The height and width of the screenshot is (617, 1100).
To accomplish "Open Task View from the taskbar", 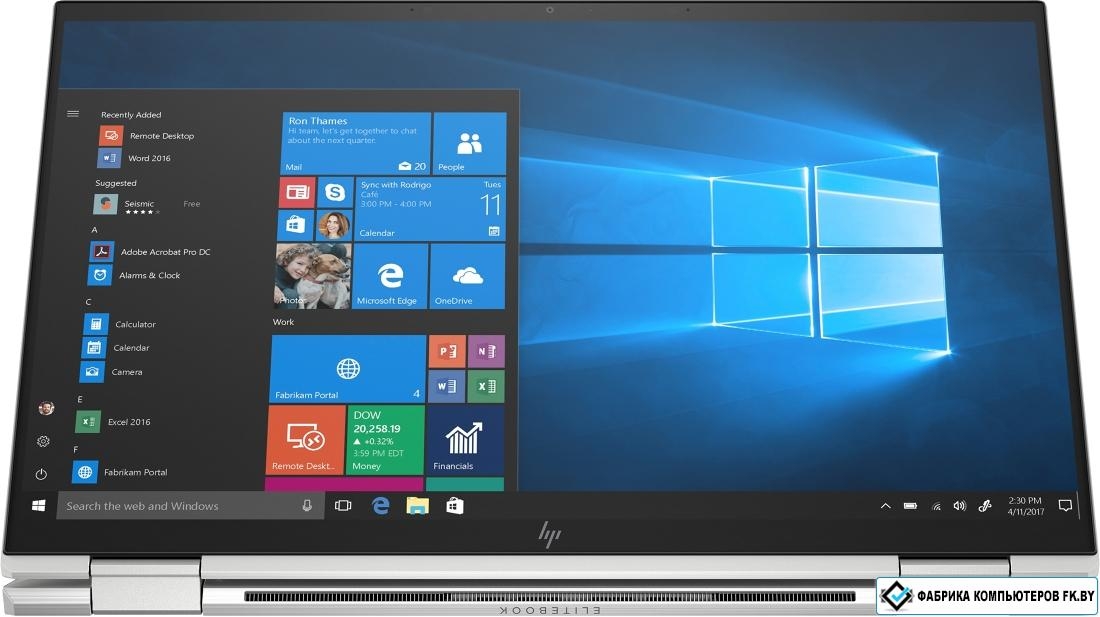I will tap(343, 506).
